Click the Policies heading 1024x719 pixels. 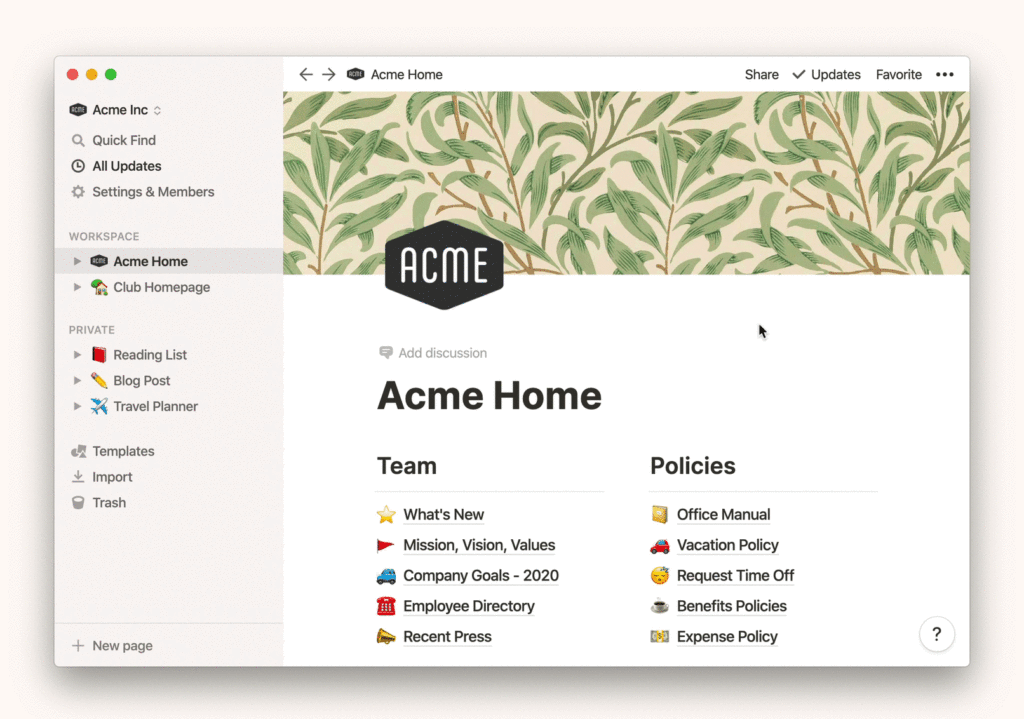[x=693, y=466]
